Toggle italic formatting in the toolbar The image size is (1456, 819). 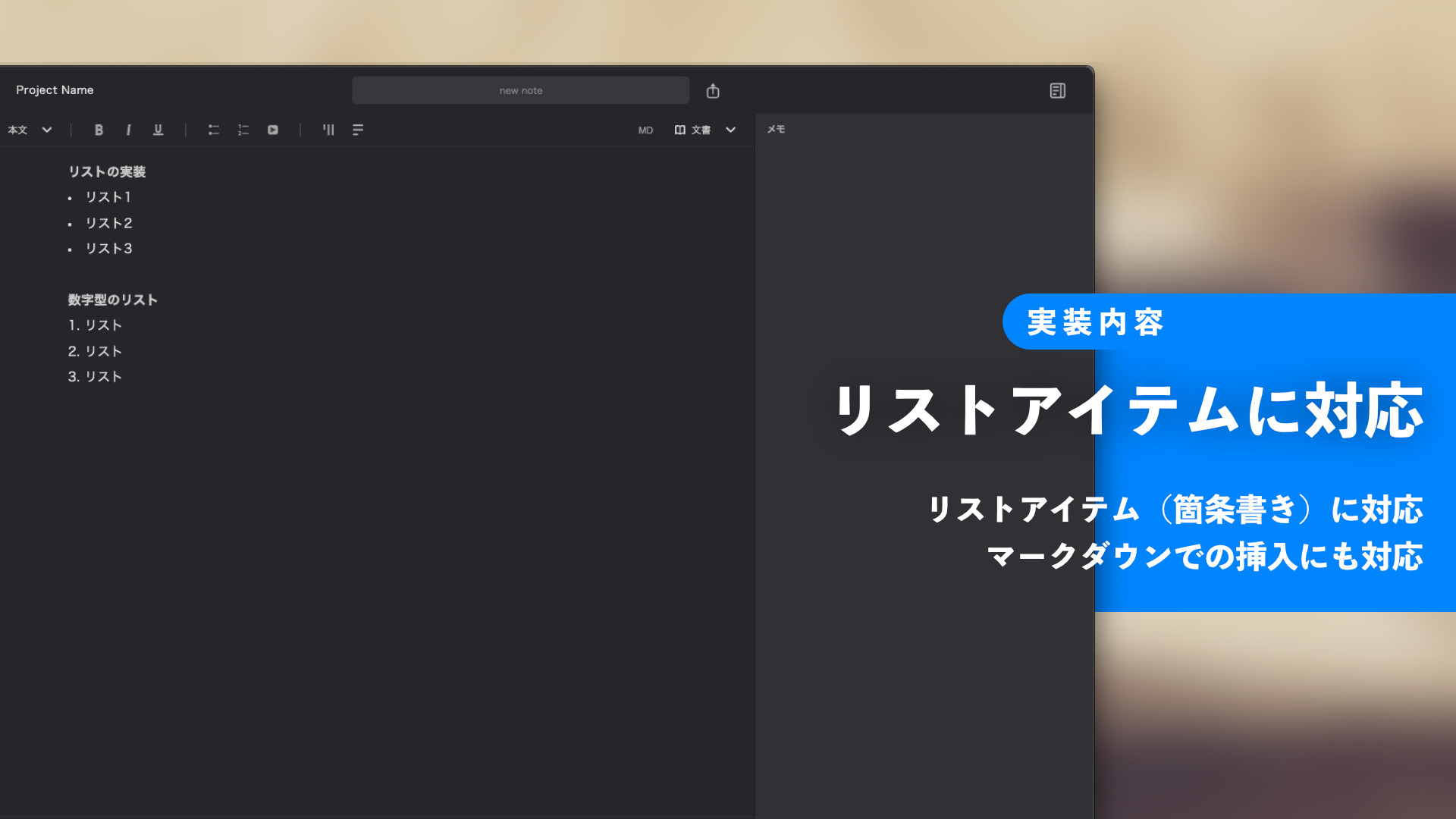click(x=128, y=130)
